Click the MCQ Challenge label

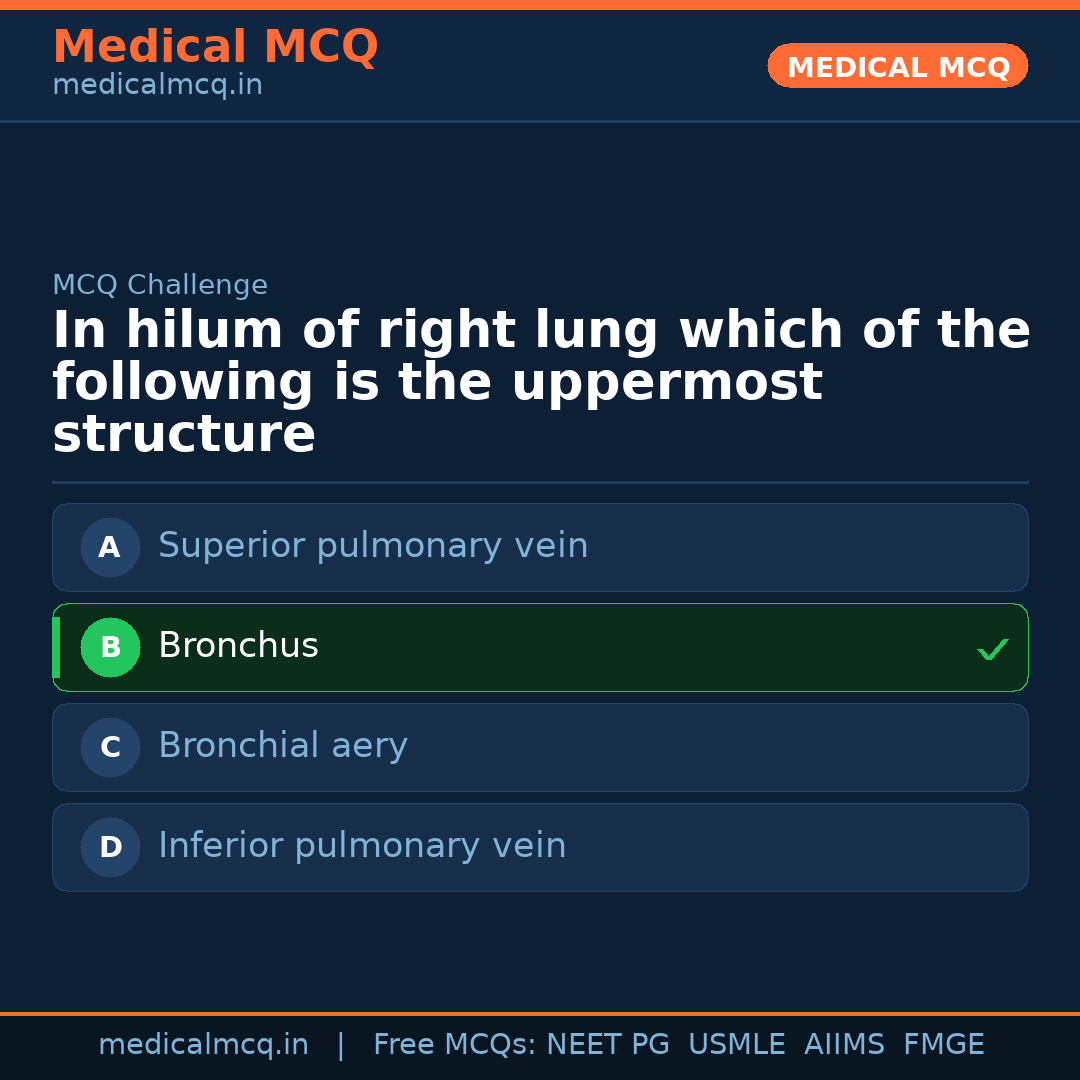pyautogui.click(x=160, y=285)
